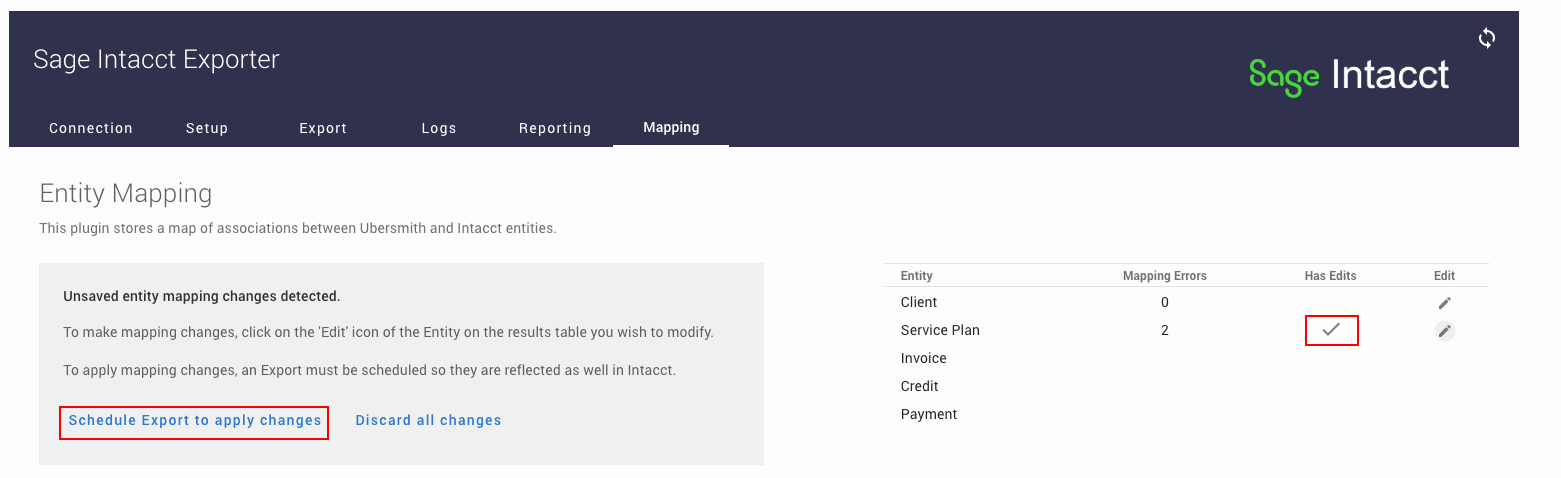Go to the Export tab
The width and height of the screenshot is (1561, 478).
coord(323,128)
